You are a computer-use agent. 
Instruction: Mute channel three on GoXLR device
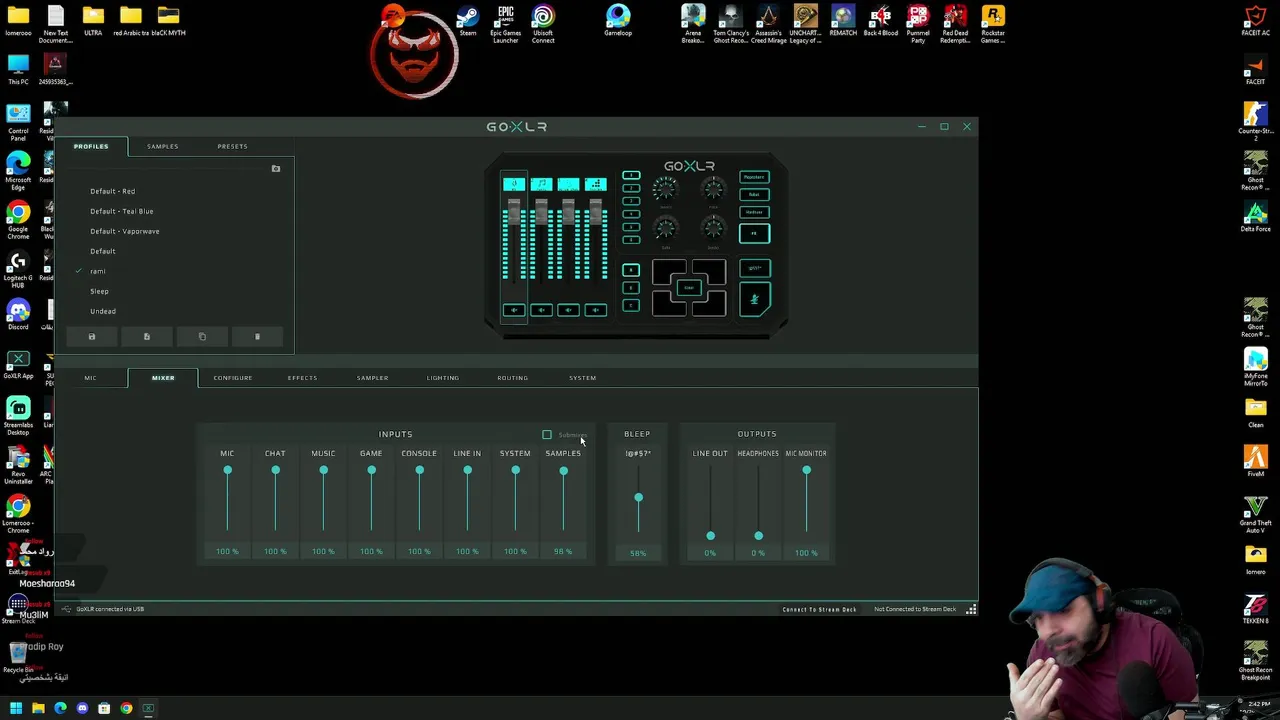568,310
